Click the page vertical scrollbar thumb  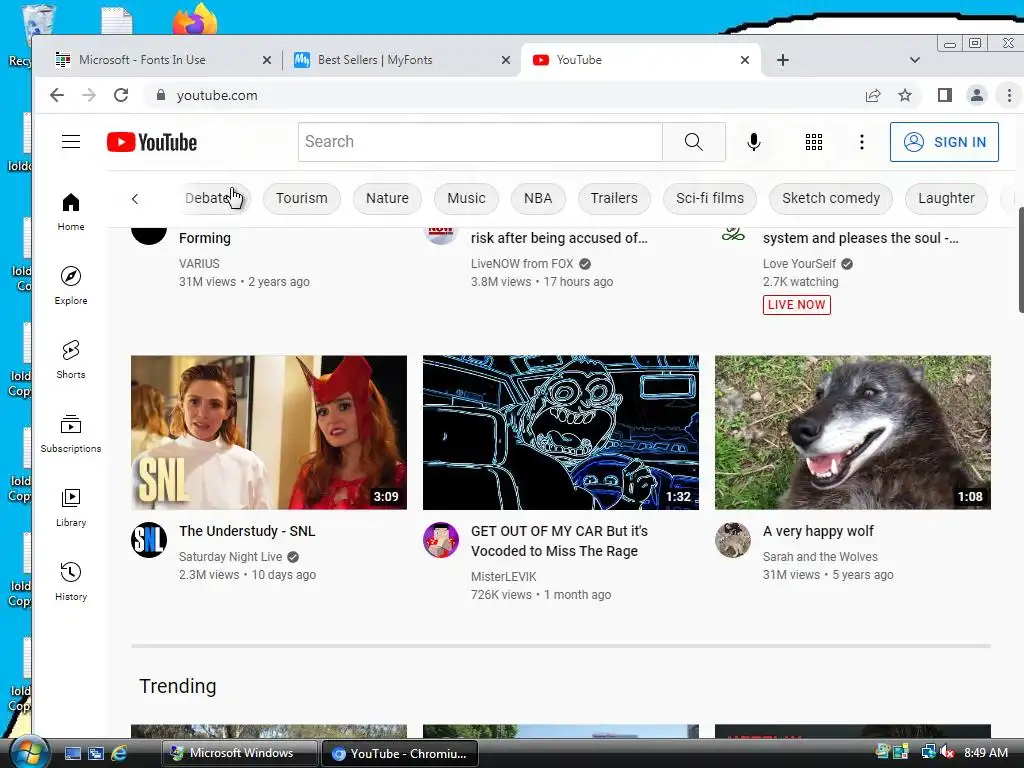click(1021, 261)
